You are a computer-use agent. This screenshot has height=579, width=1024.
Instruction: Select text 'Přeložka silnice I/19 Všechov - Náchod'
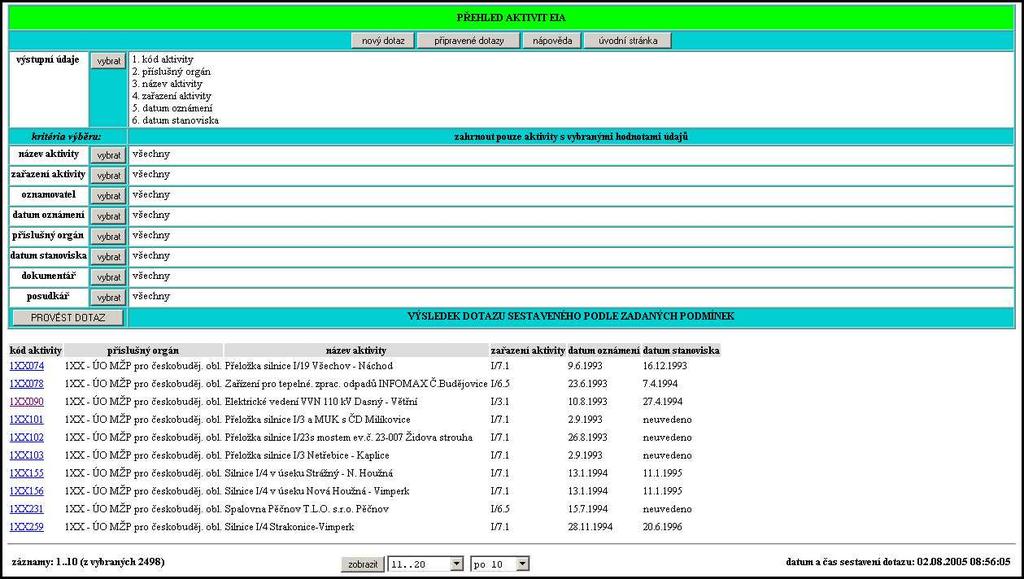(x=309, y=366)
